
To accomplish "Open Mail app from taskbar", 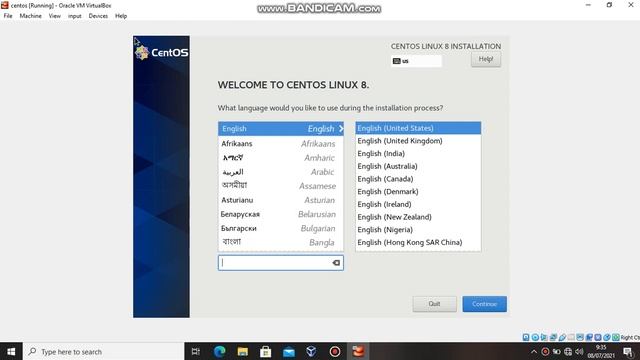I will (x=289, y=351).
